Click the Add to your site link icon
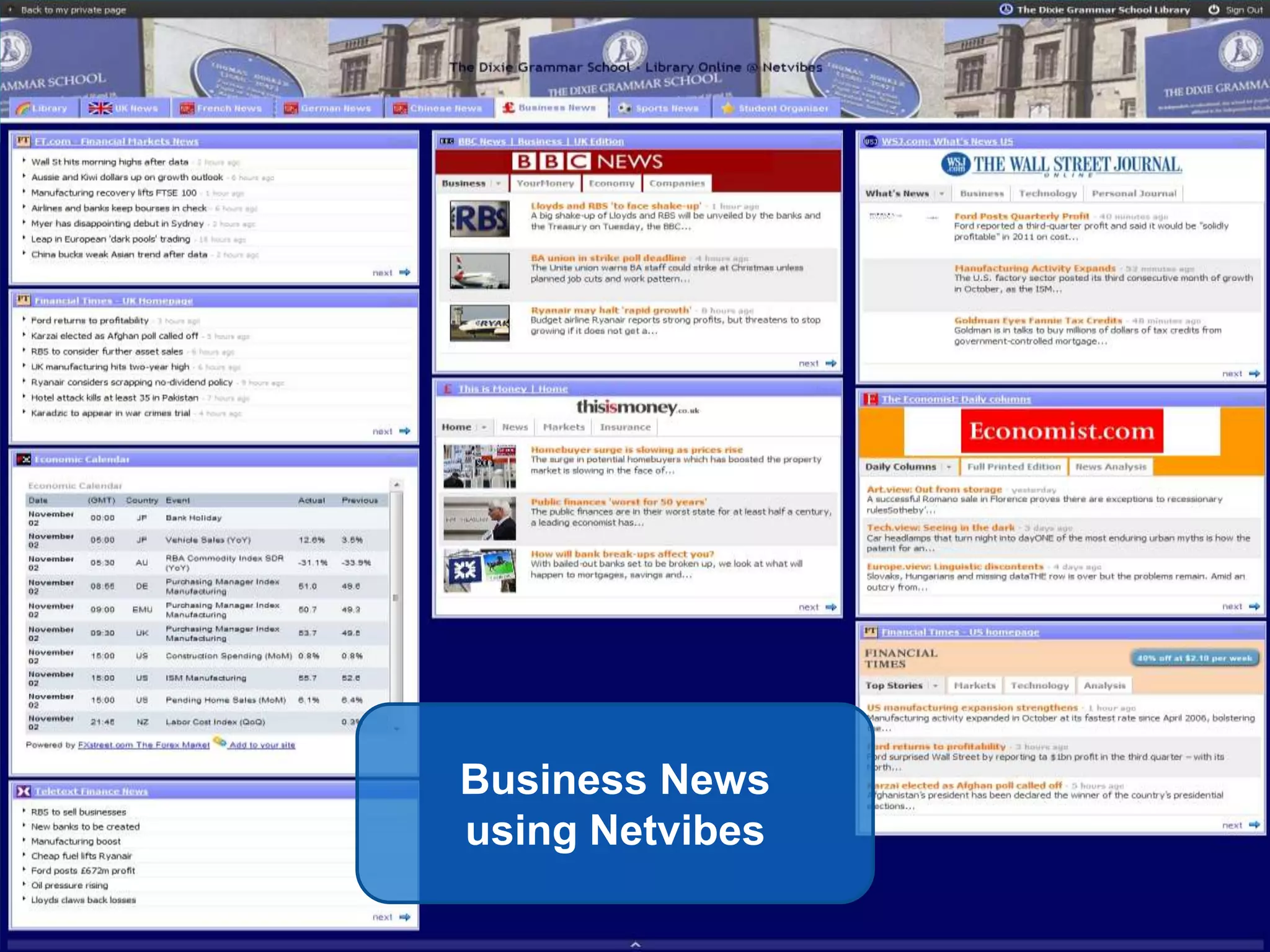This screenshot has width=1270, height=952. (x=220, y=741)
